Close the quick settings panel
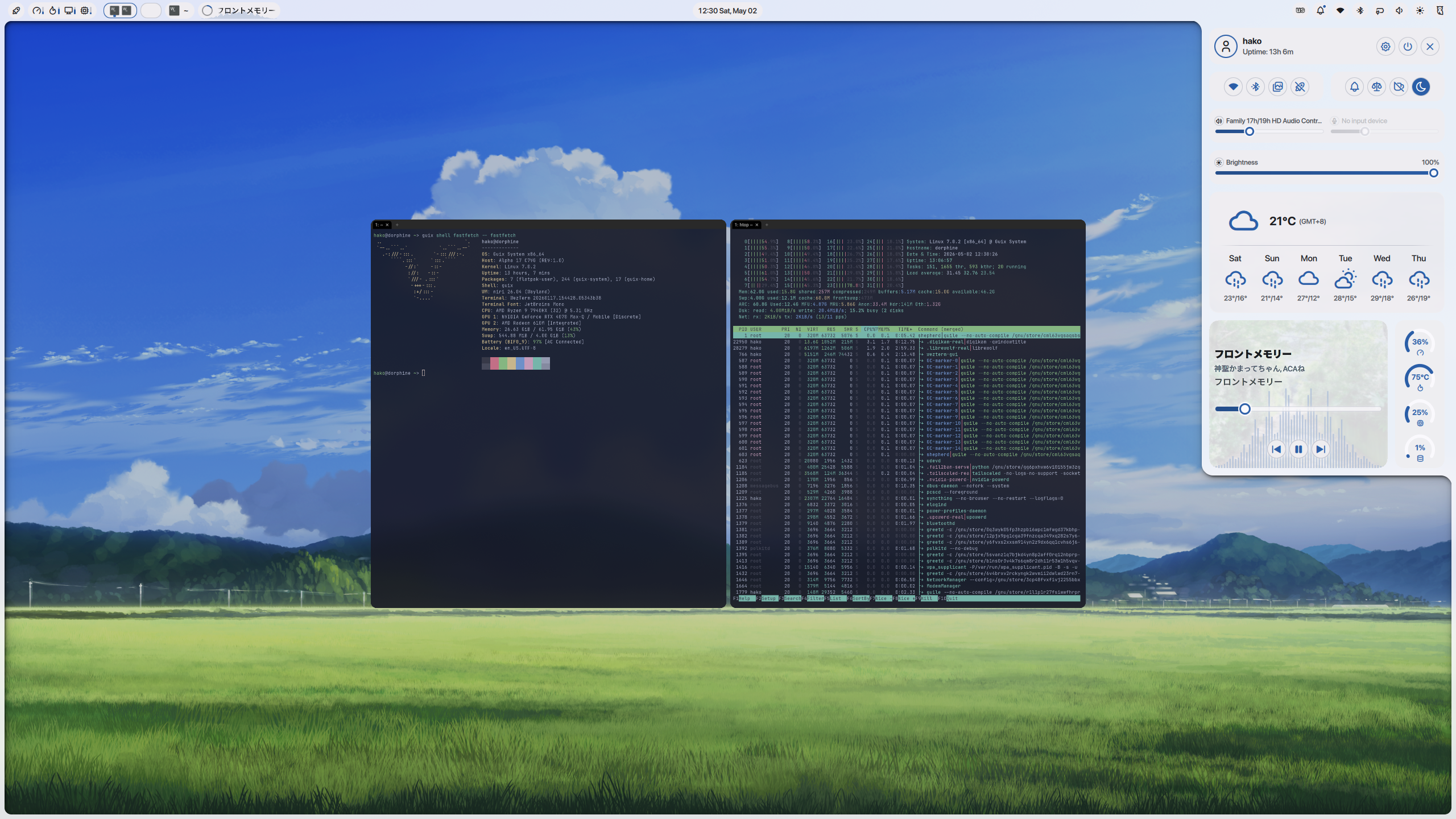The image size is (1456, 819). click(x=1430, y=47)
